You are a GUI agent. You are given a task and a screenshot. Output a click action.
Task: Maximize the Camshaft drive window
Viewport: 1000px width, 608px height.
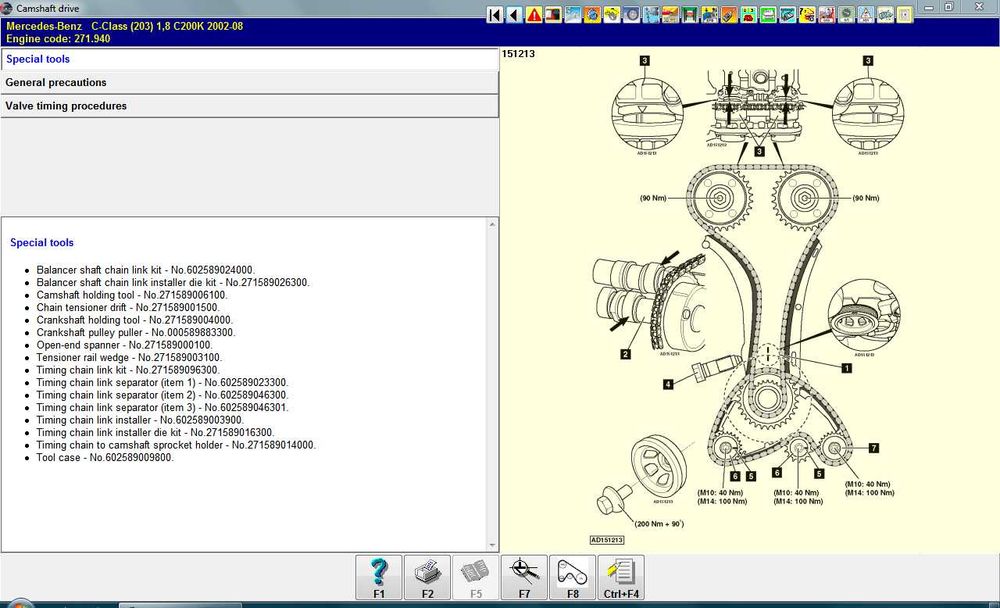point(949,7)
